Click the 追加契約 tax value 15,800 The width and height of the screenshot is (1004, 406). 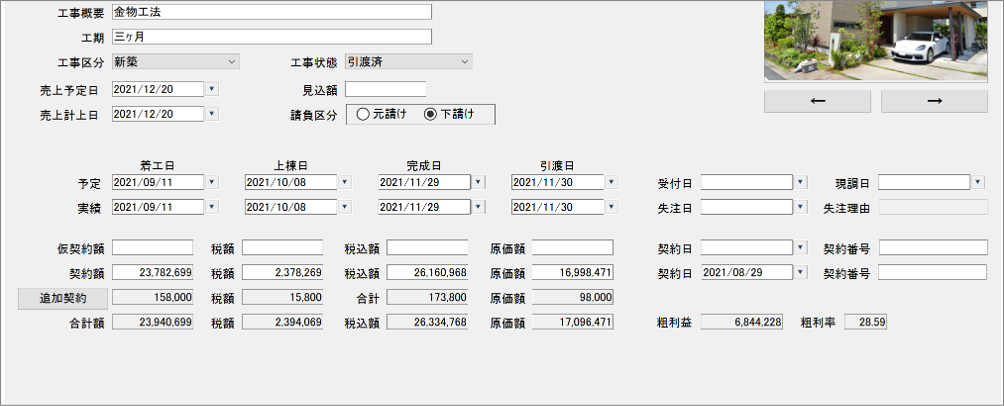pyautogui.click(x=282, y=298)
